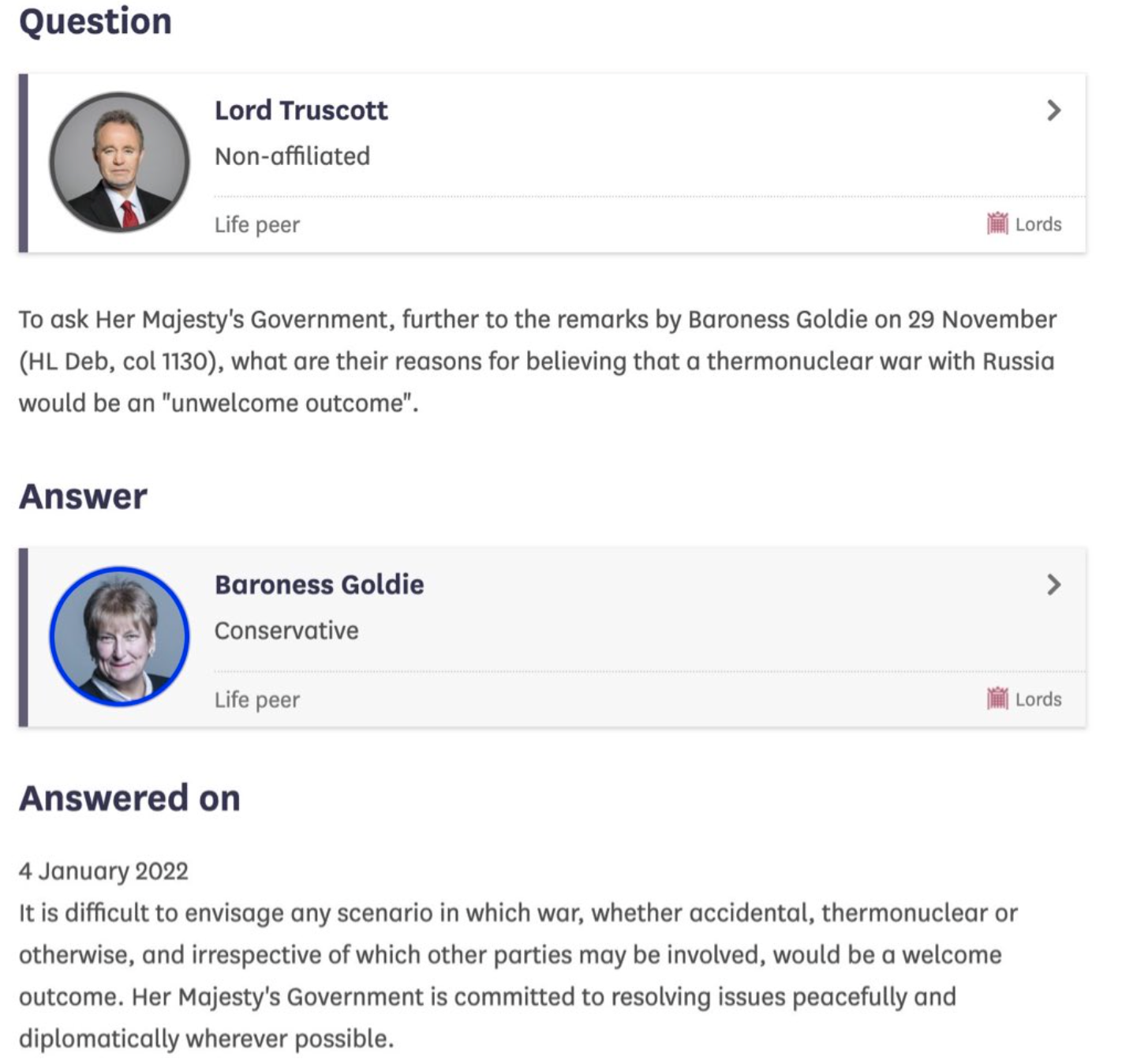Click the Answer heading

click(x=84, y=496)
